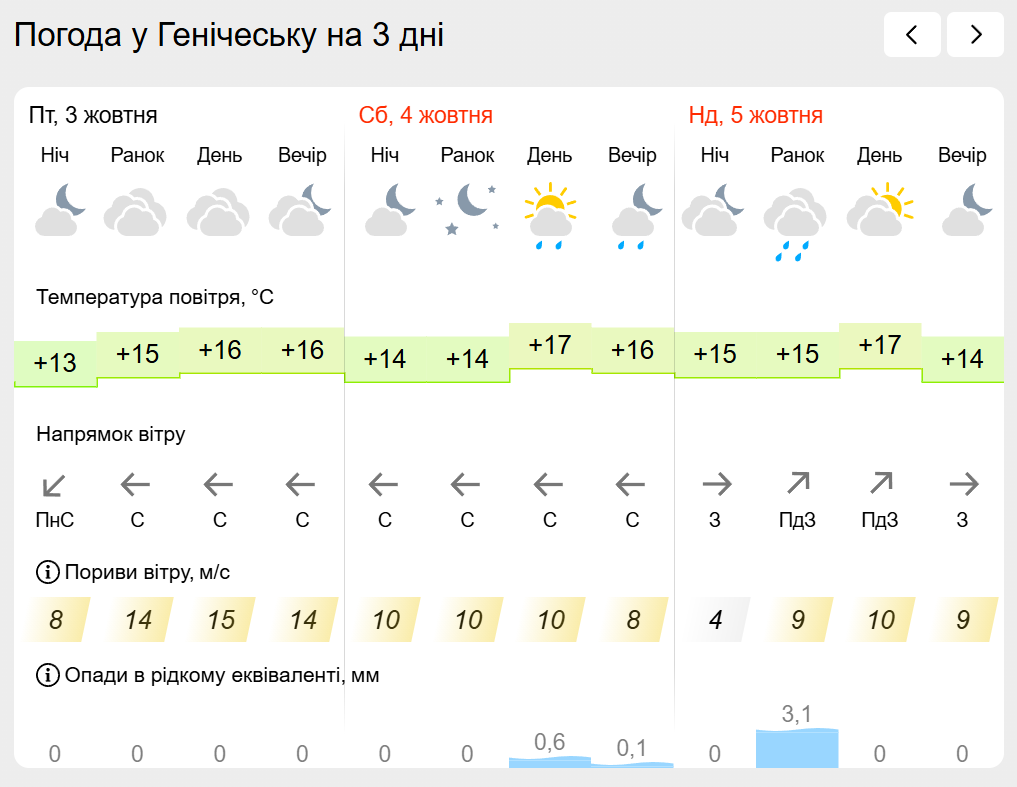Click the 0,6 mm precipitation bar

pos(550,761)
